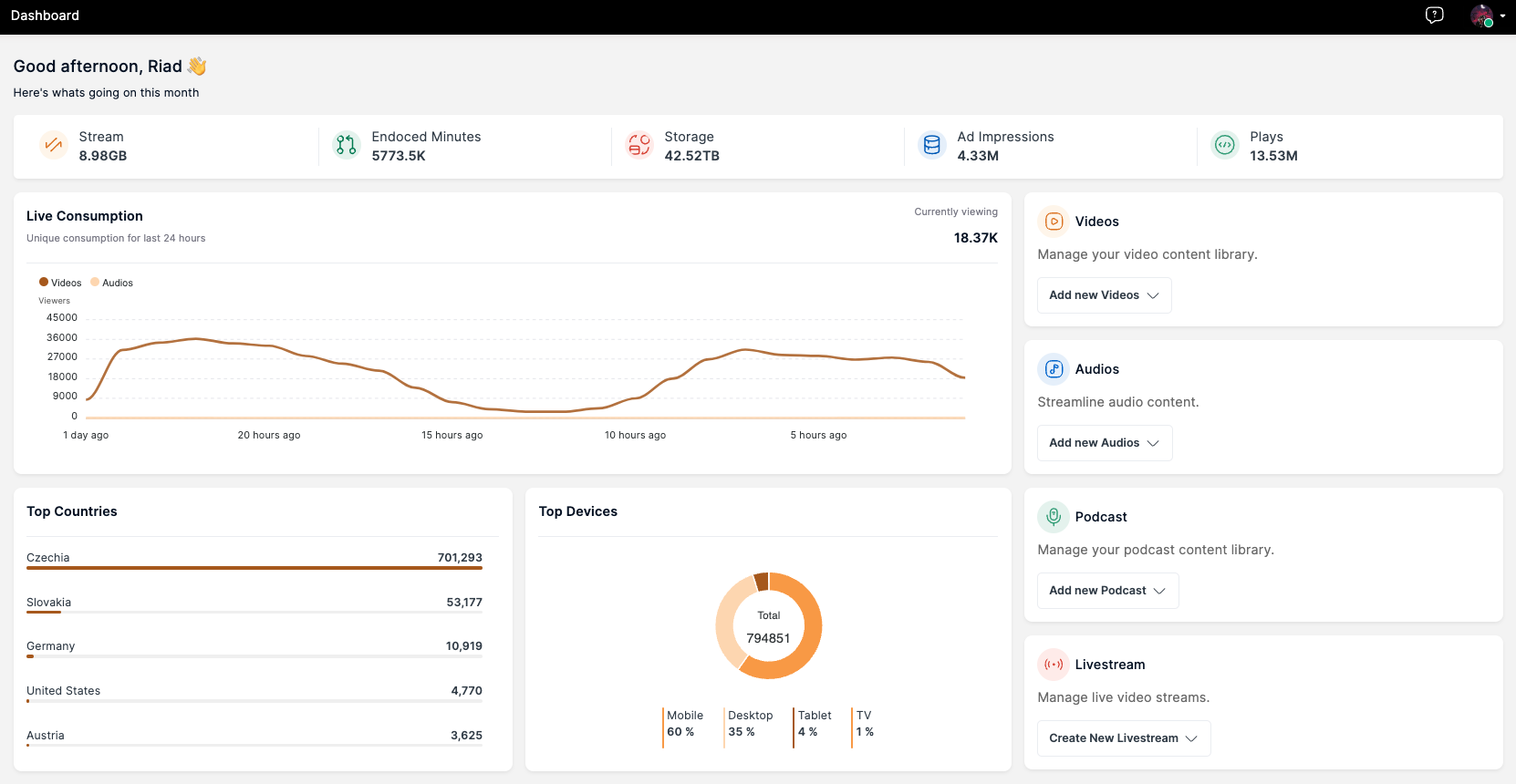Click the Podcast card title
The image size is (1516, 784).
coord(1101,517)
